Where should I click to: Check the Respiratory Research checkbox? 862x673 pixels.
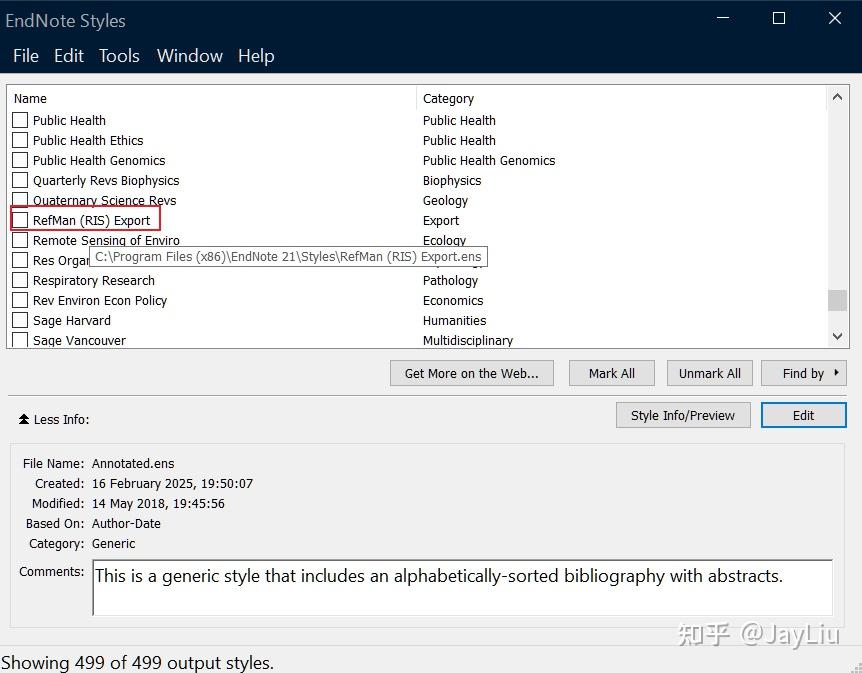(20, 280)
